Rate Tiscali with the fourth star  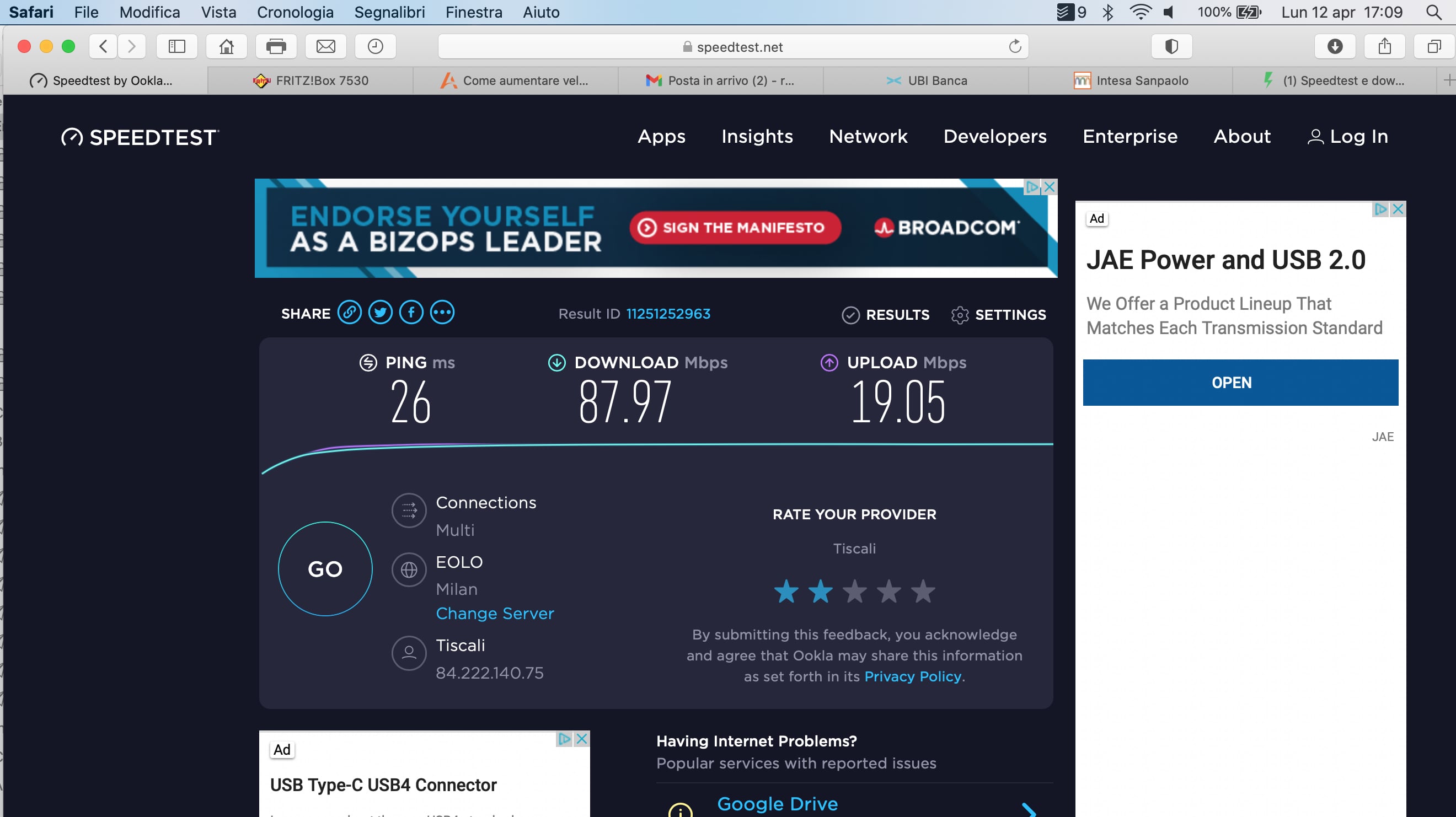pyautogui.click(x=888, y=592)
